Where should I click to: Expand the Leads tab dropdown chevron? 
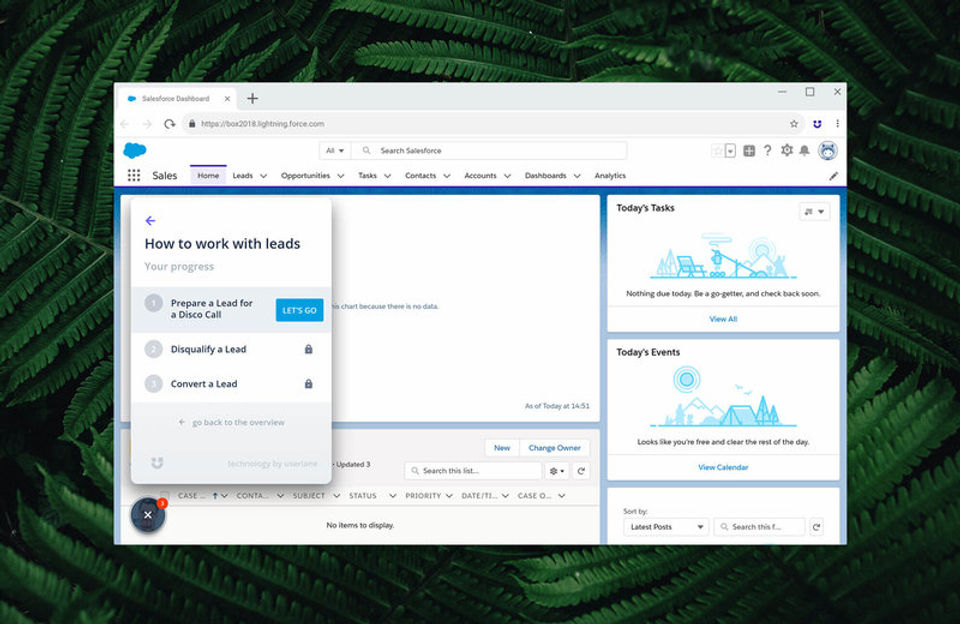pyautogui.click(x=263, y=176)
